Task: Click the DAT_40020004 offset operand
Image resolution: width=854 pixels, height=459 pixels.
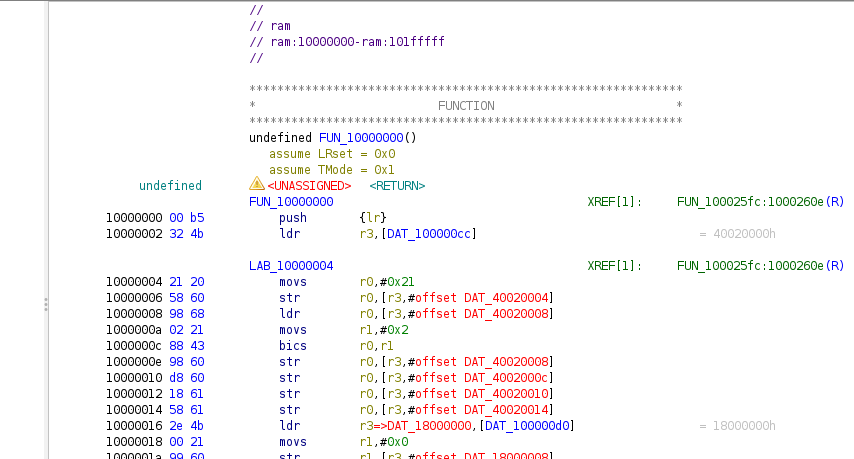Action: point(508,298)
